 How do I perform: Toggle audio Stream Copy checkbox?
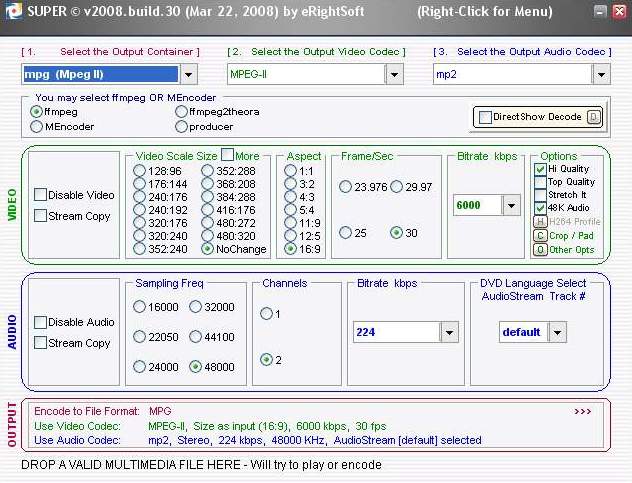pos(40,343)
